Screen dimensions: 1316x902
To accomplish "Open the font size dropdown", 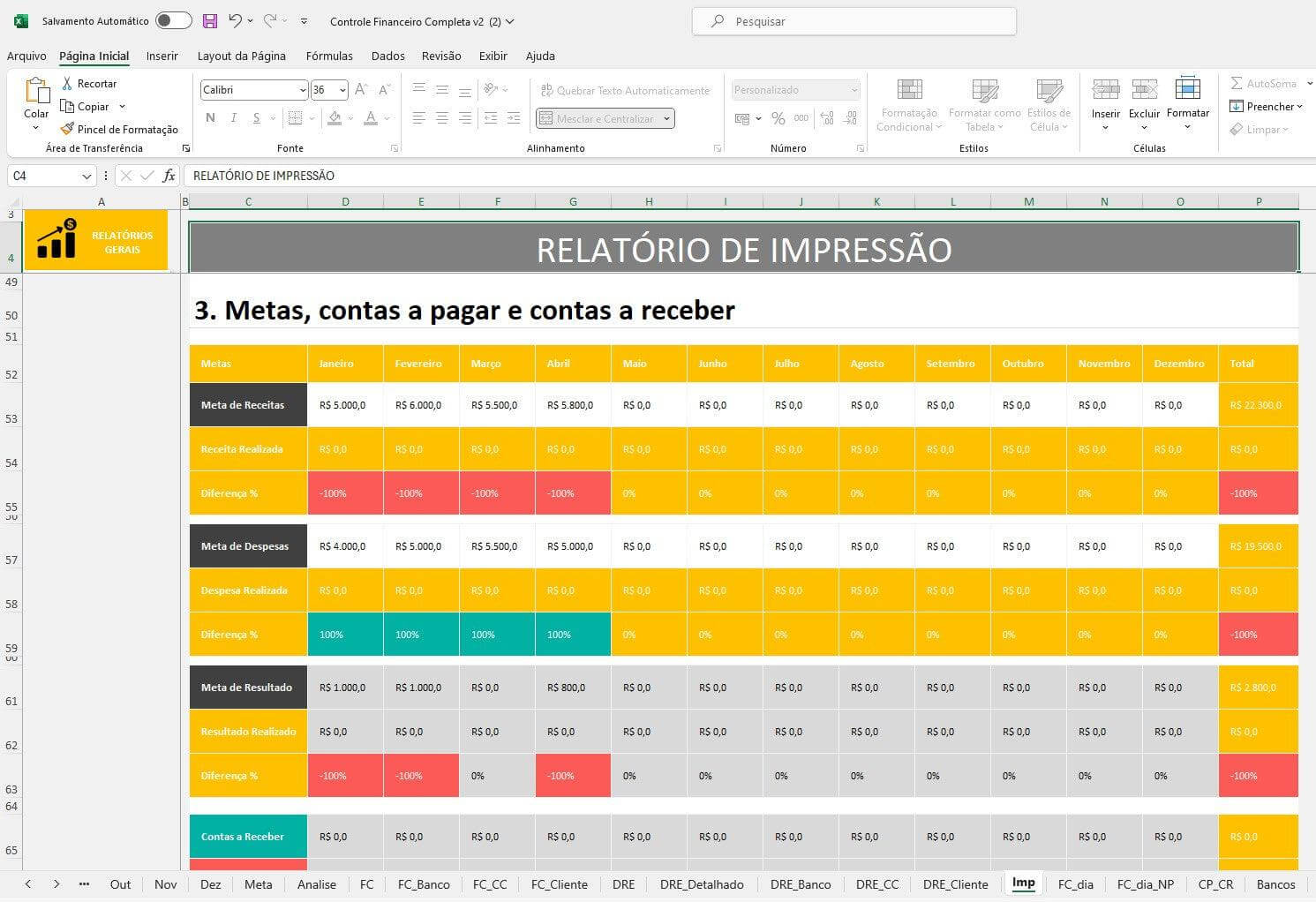I will (342, 89).
